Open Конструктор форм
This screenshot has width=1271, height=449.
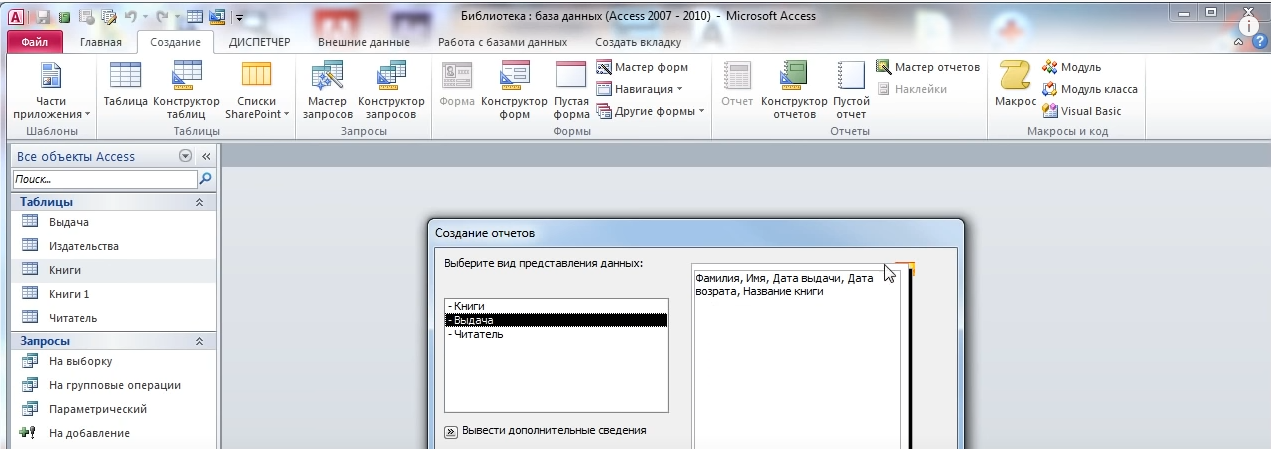click(x=514, y=91)
